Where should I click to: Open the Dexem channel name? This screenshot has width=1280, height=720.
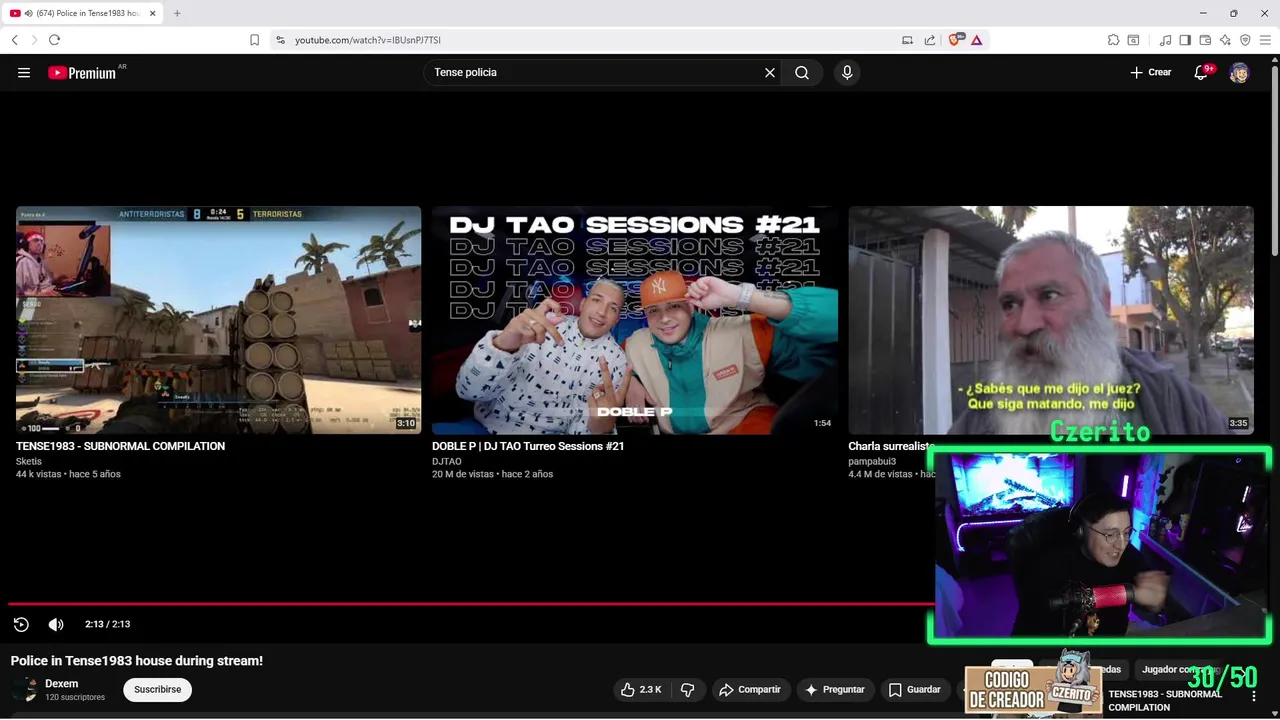click(61, 684)
